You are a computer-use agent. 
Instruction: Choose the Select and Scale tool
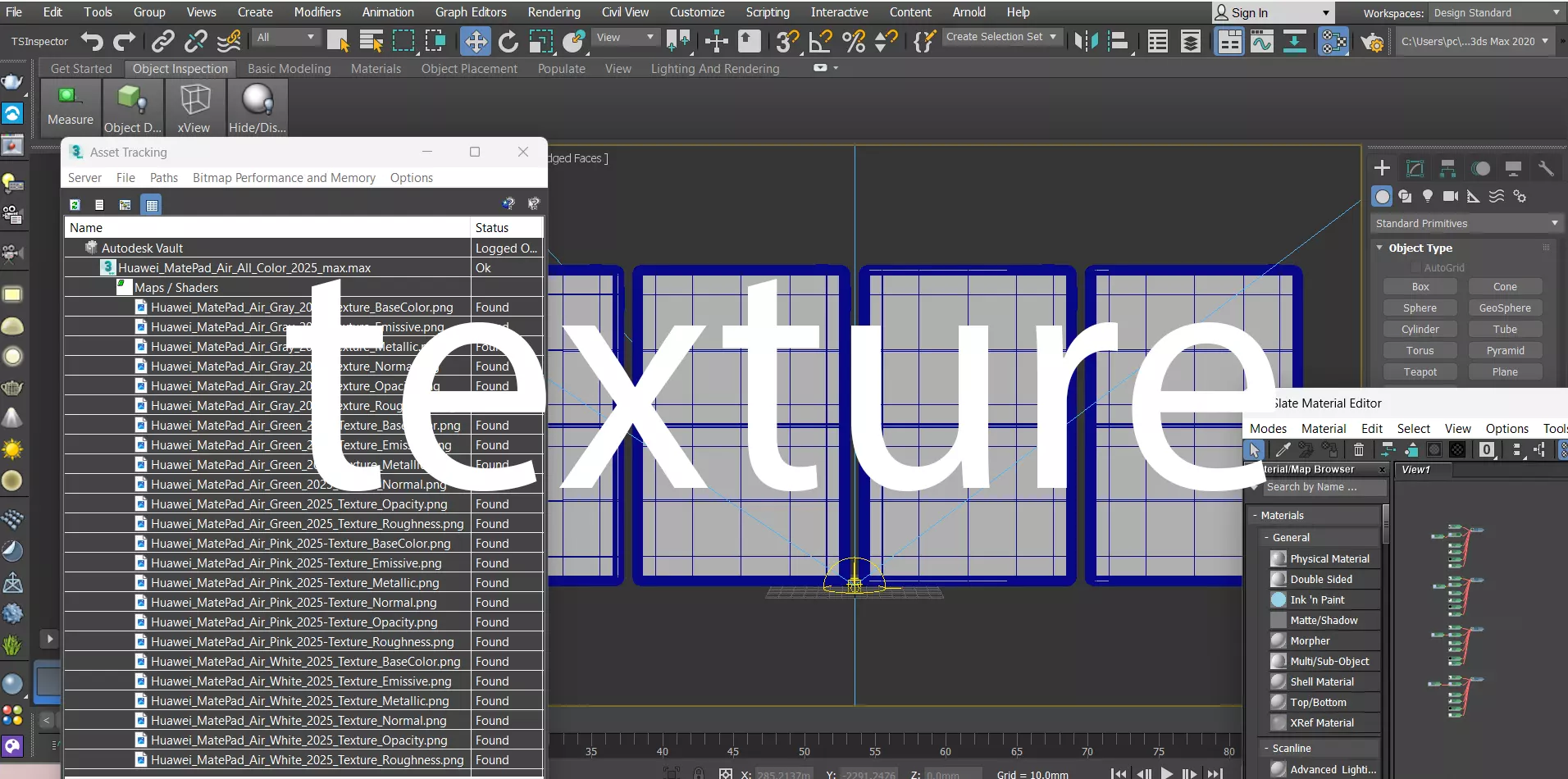(541, 41)
